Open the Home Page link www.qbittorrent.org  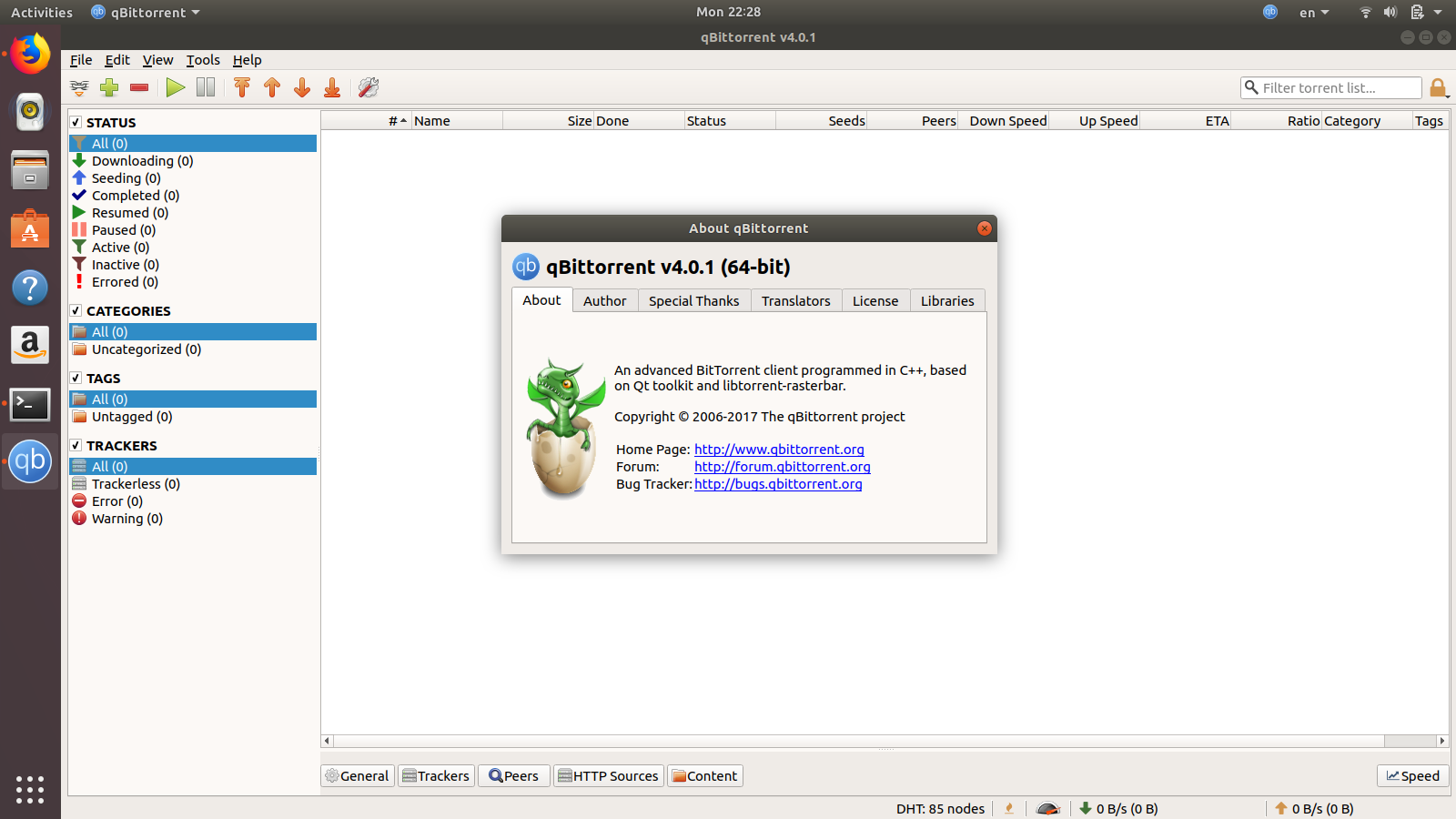[x=779, y=450]
